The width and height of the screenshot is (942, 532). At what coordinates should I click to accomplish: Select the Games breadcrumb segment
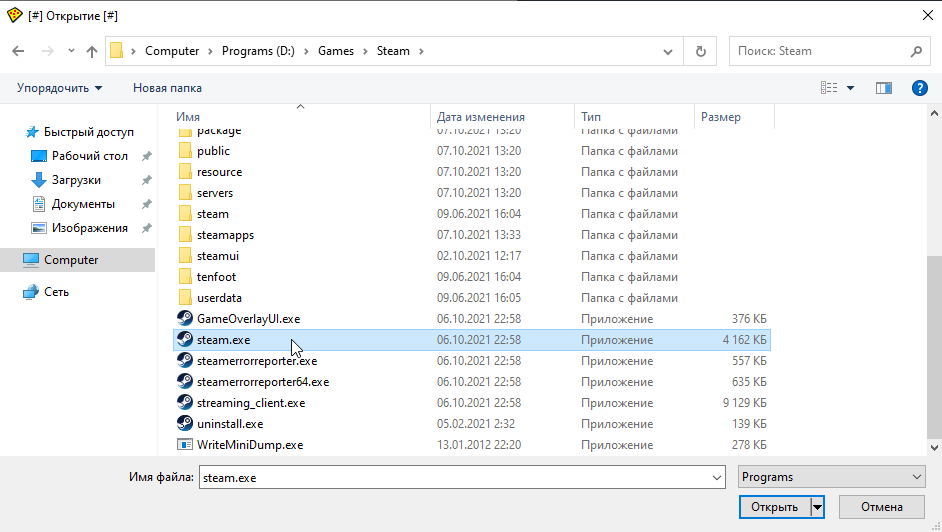pyautogui.click(x=336, y=51)
